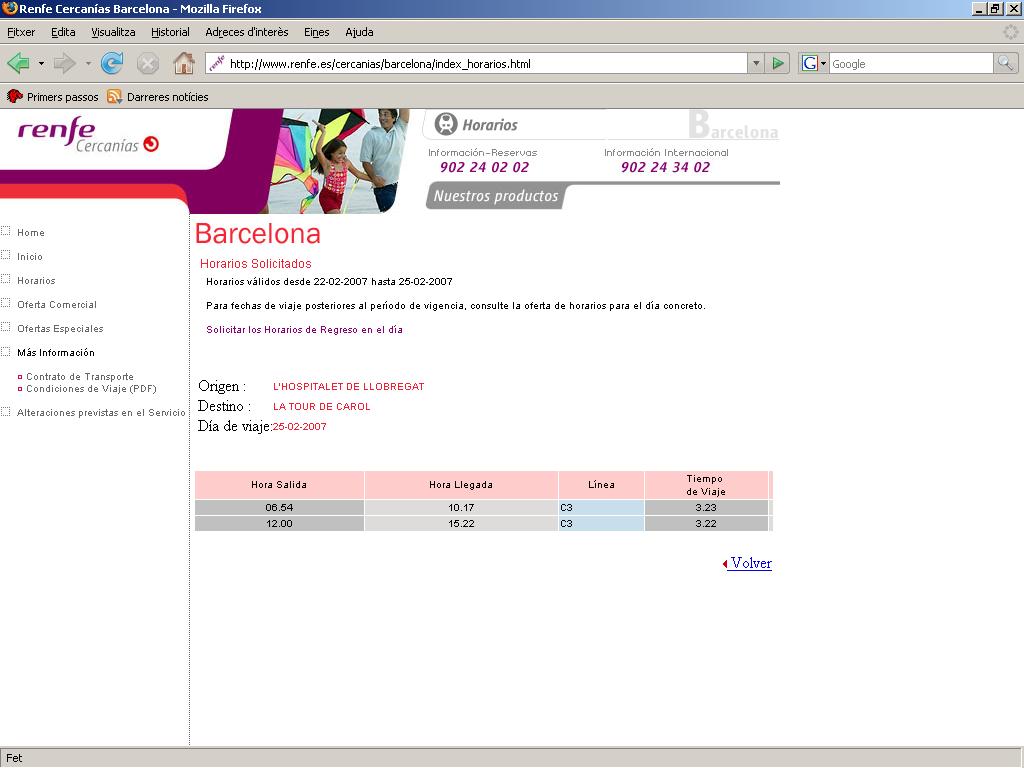
Task: Click the Renfe Cercanías logo
Action: (x=88, y=135)
